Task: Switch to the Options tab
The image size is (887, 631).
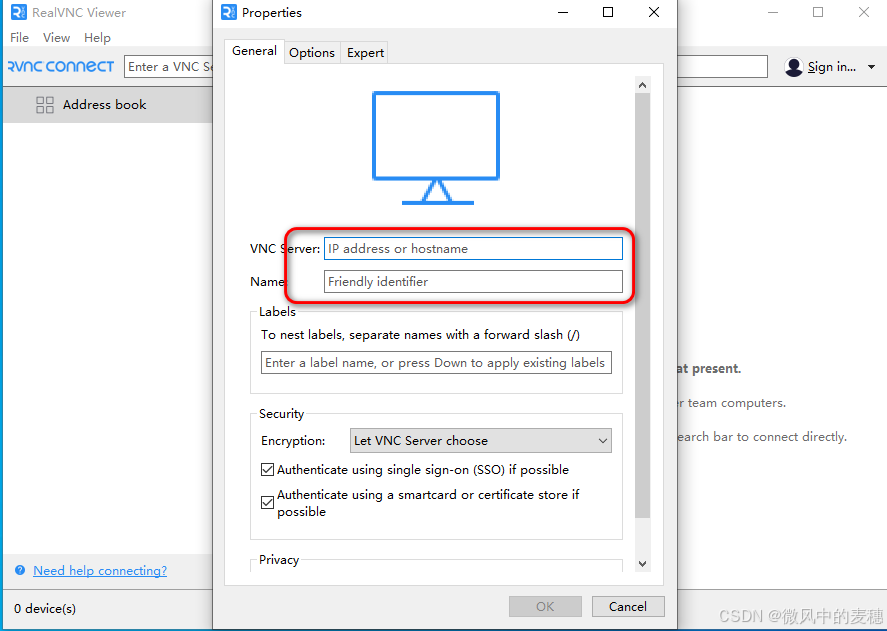Action: [312, 53]
